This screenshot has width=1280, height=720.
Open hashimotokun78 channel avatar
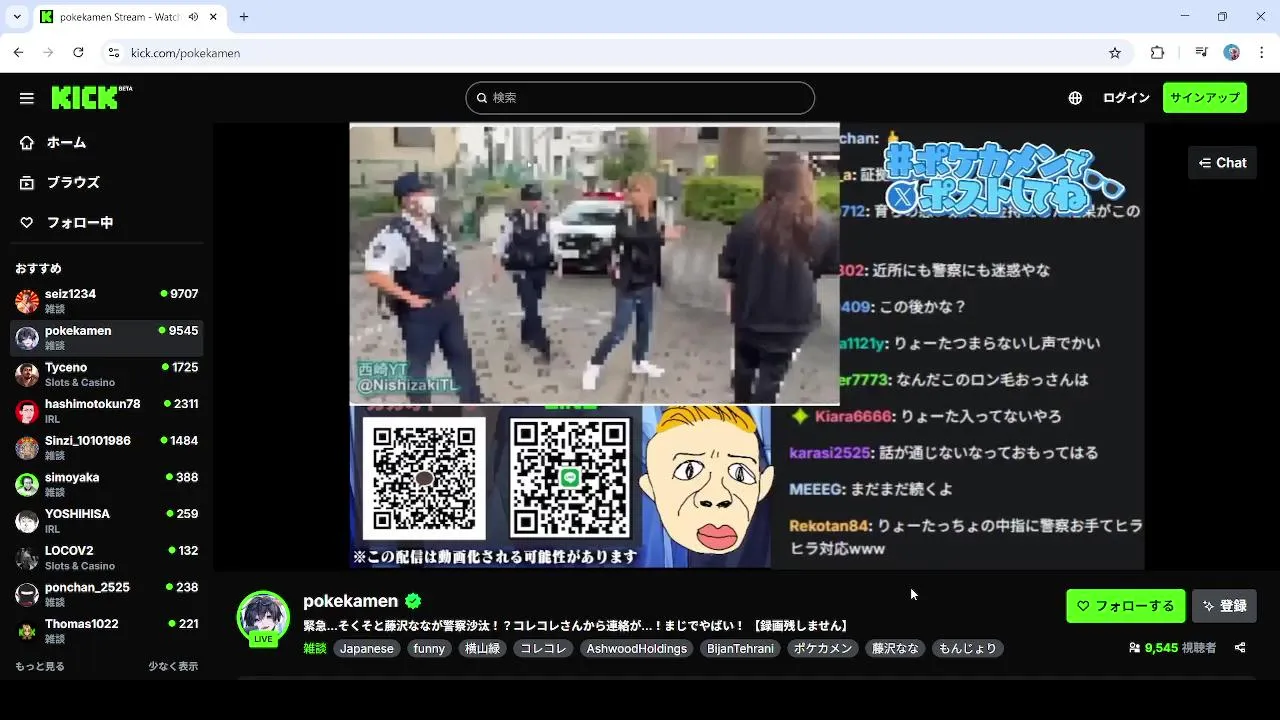pos(27,411)
